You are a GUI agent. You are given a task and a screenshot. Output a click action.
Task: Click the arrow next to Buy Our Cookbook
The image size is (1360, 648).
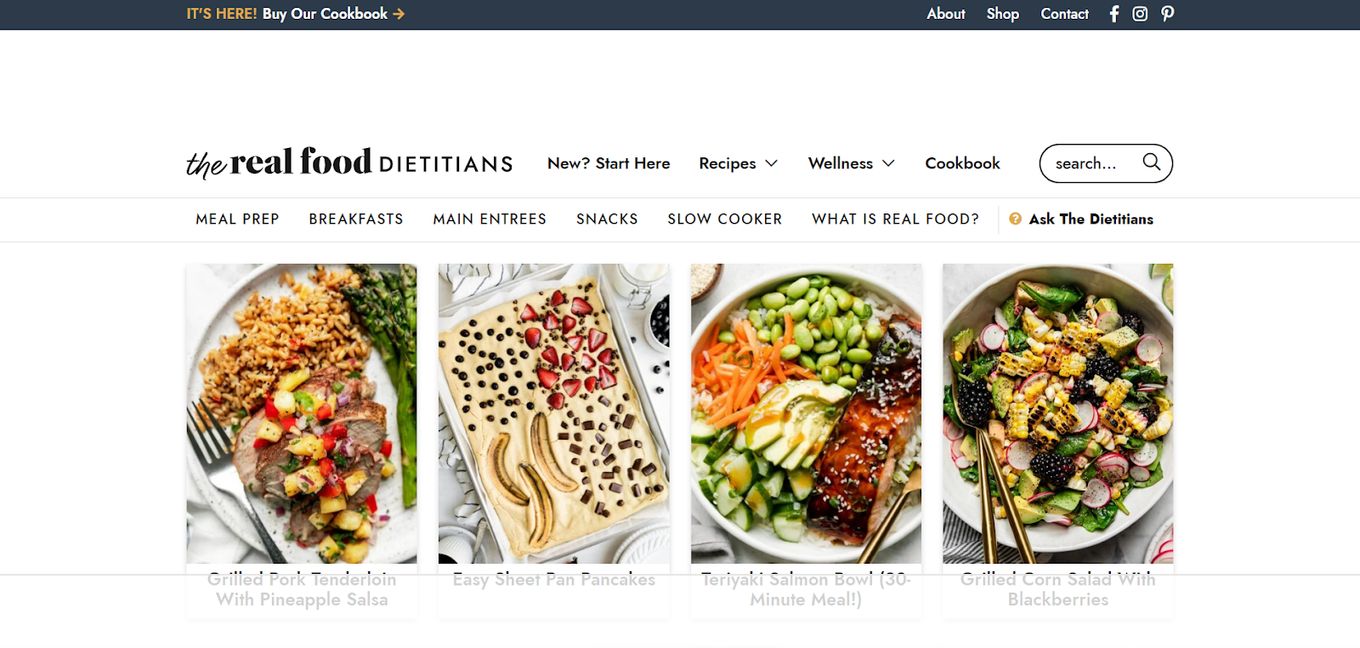399,14
